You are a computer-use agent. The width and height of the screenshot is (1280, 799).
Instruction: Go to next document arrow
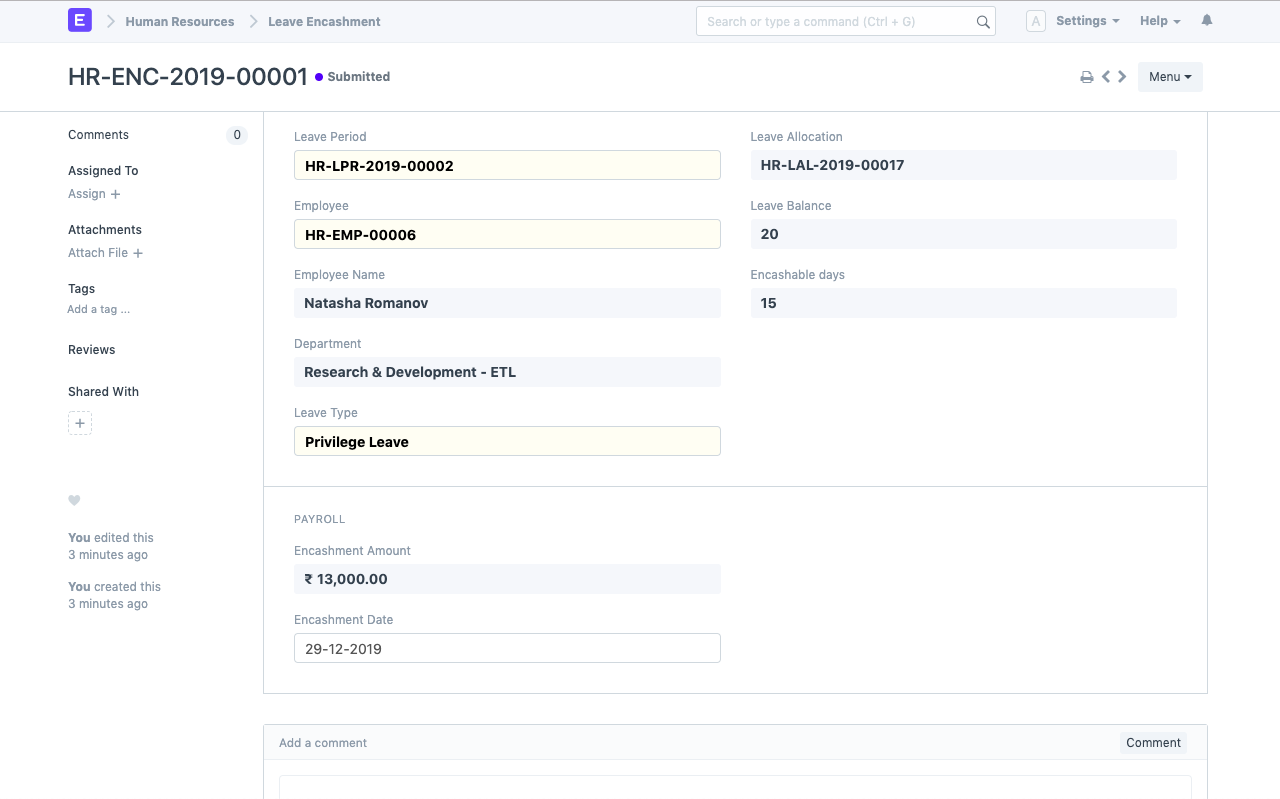pos(1122,76)
